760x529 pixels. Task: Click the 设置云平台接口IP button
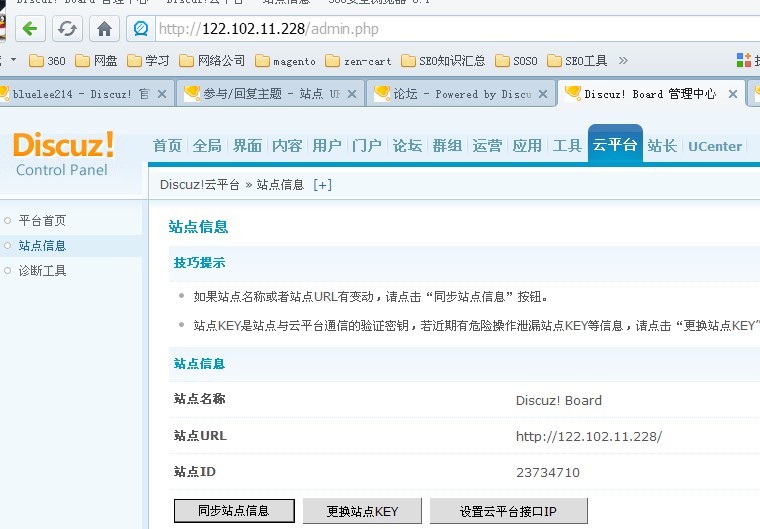pos(508,511)
